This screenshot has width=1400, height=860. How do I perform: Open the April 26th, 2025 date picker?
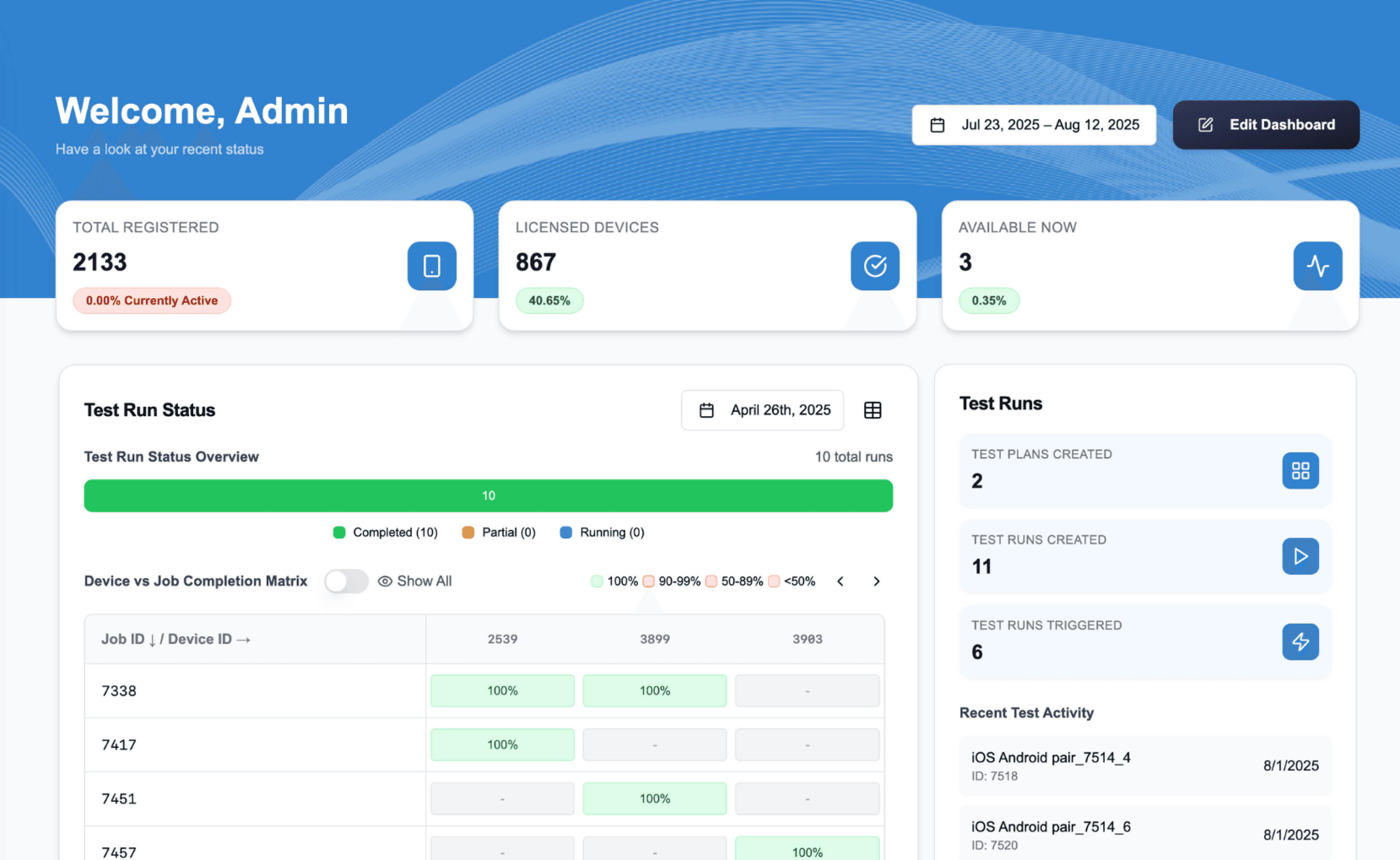(x=762, y=410)
